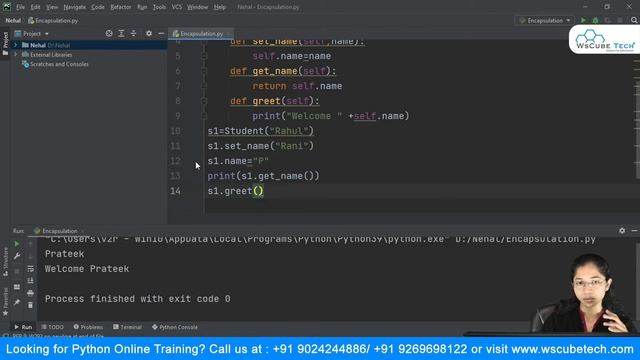Open the View menu
640x360 pixels.
(x=51, y=7)
